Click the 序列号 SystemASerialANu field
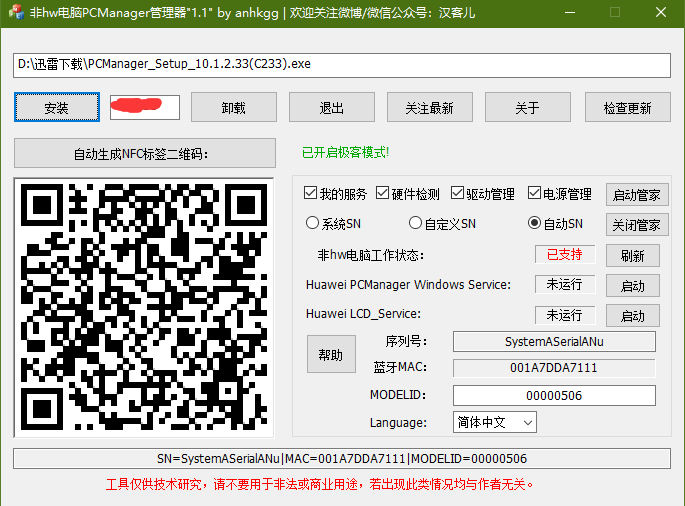 554,341
